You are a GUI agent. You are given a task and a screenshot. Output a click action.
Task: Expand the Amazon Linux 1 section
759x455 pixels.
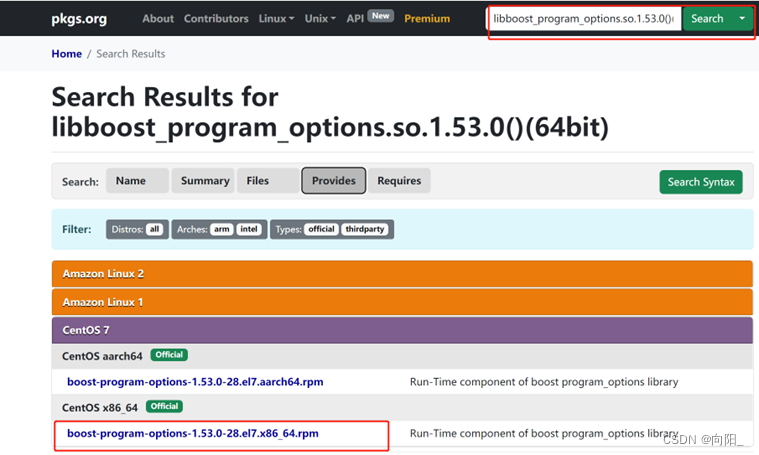[402, 302]
